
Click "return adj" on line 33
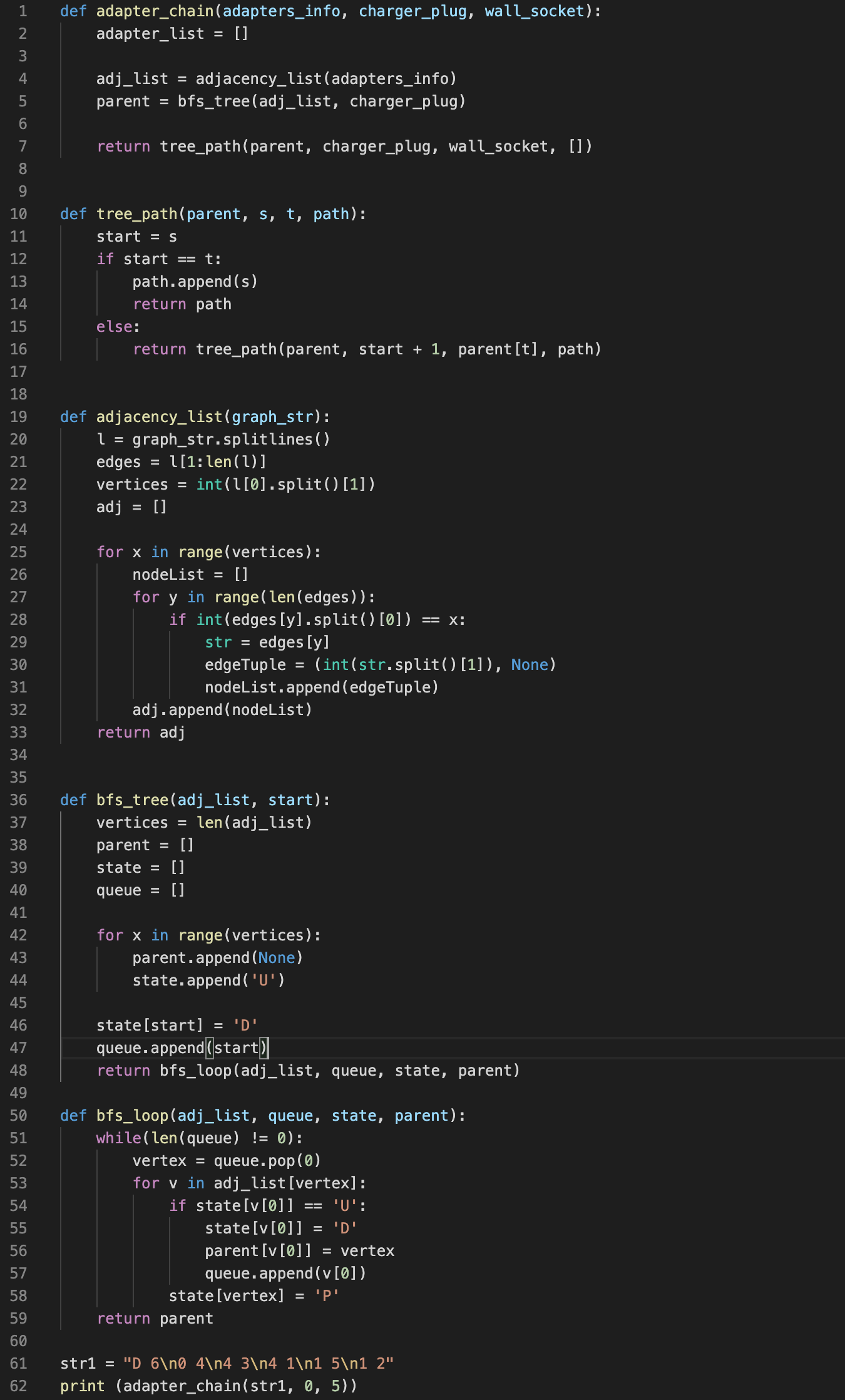(141, 733)
